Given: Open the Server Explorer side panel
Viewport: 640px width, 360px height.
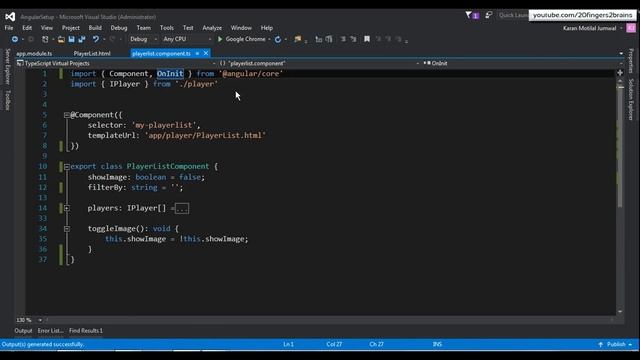Looking at the screenshot, I should [x=7, y=67].
